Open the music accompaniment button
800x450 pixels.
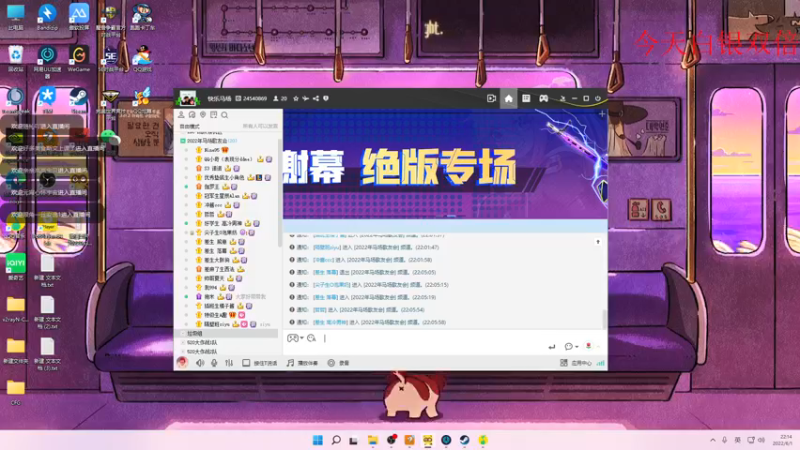click(302, 363)
